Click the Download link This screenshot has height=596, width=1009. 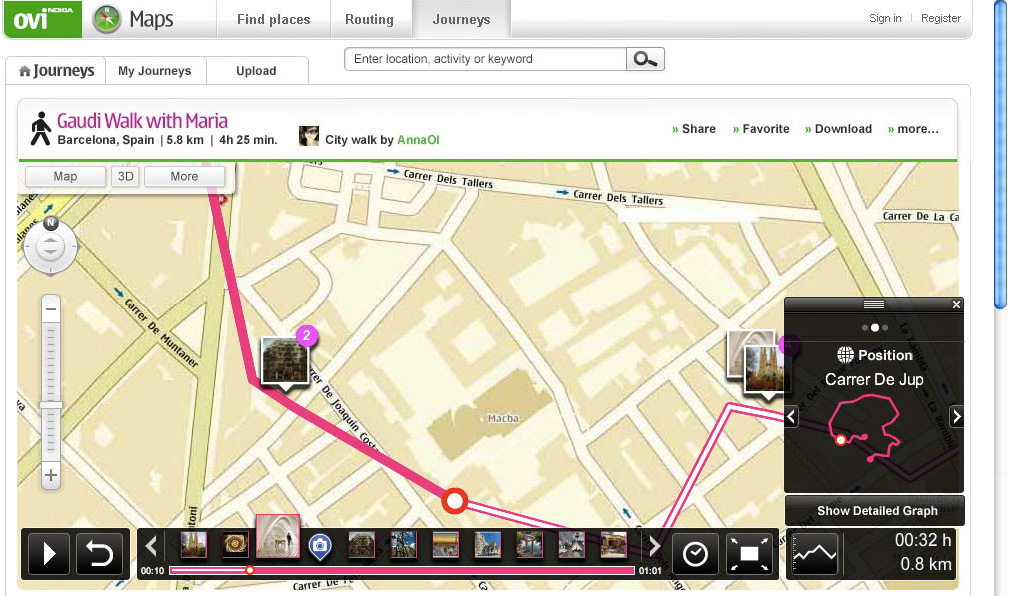838,129
